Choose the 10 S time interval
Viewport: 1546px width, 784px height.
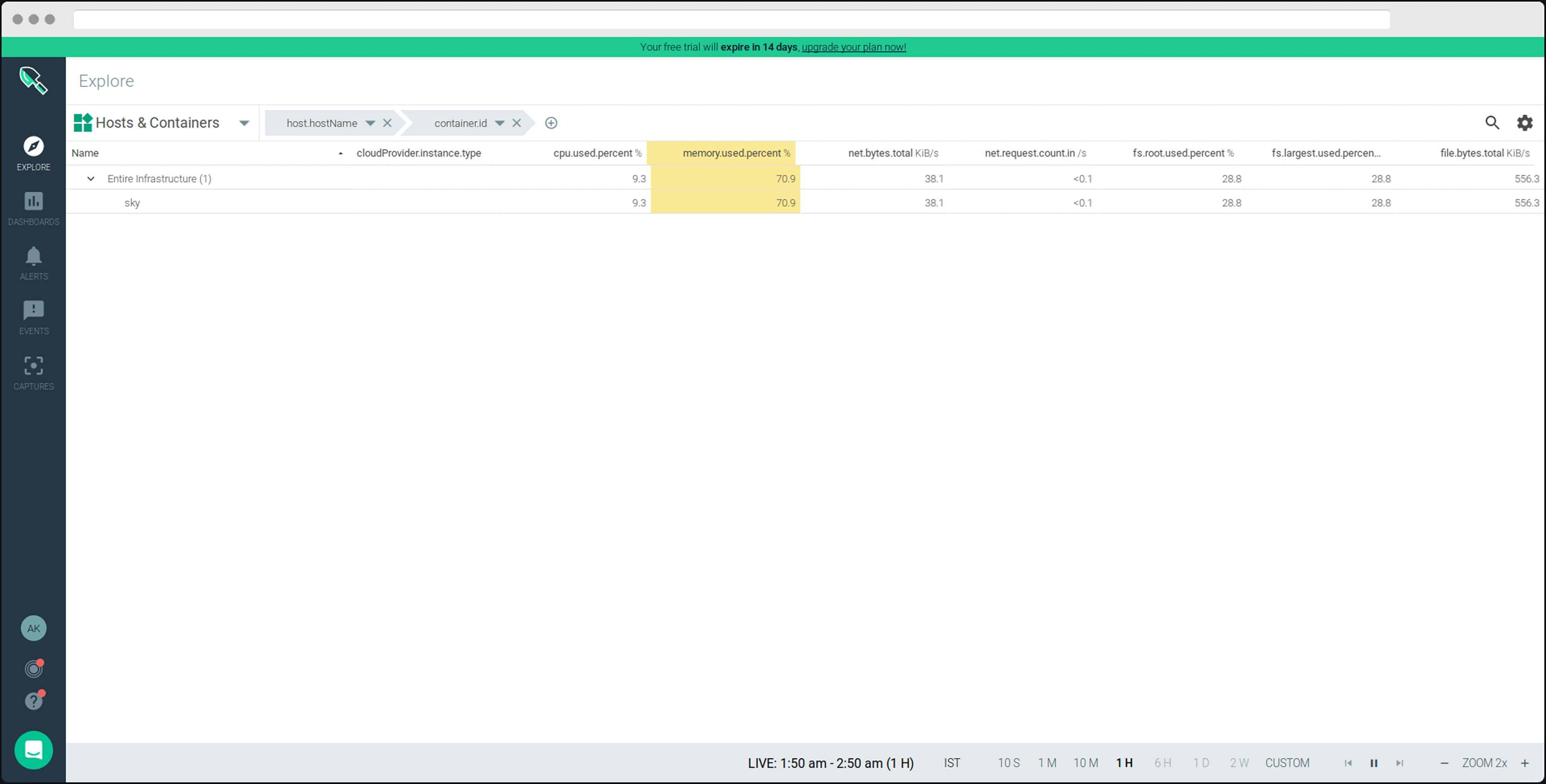(x=1009, y=763)
